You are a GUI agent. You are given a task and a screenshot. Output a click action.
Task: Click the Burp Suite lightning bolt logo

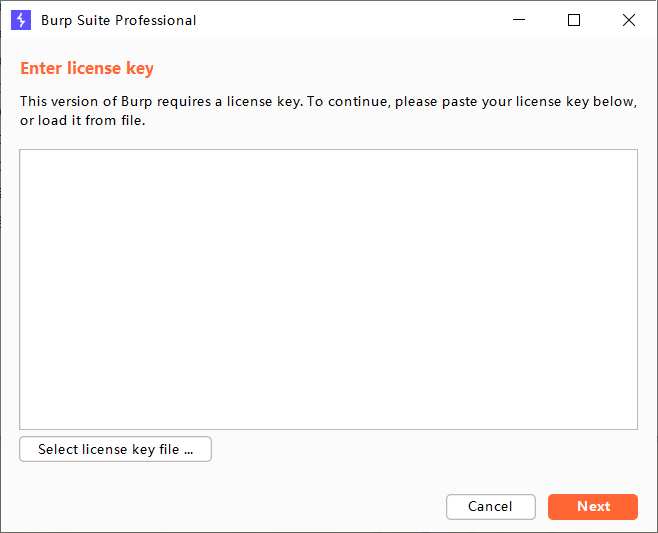(21, 20)
